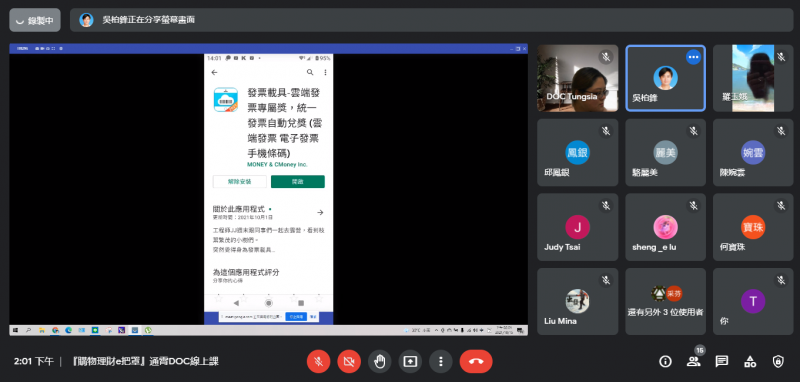Open the more options menu in call controls
Screen dimensions: 800x382
pyautogui.click(x=441, y=362)
